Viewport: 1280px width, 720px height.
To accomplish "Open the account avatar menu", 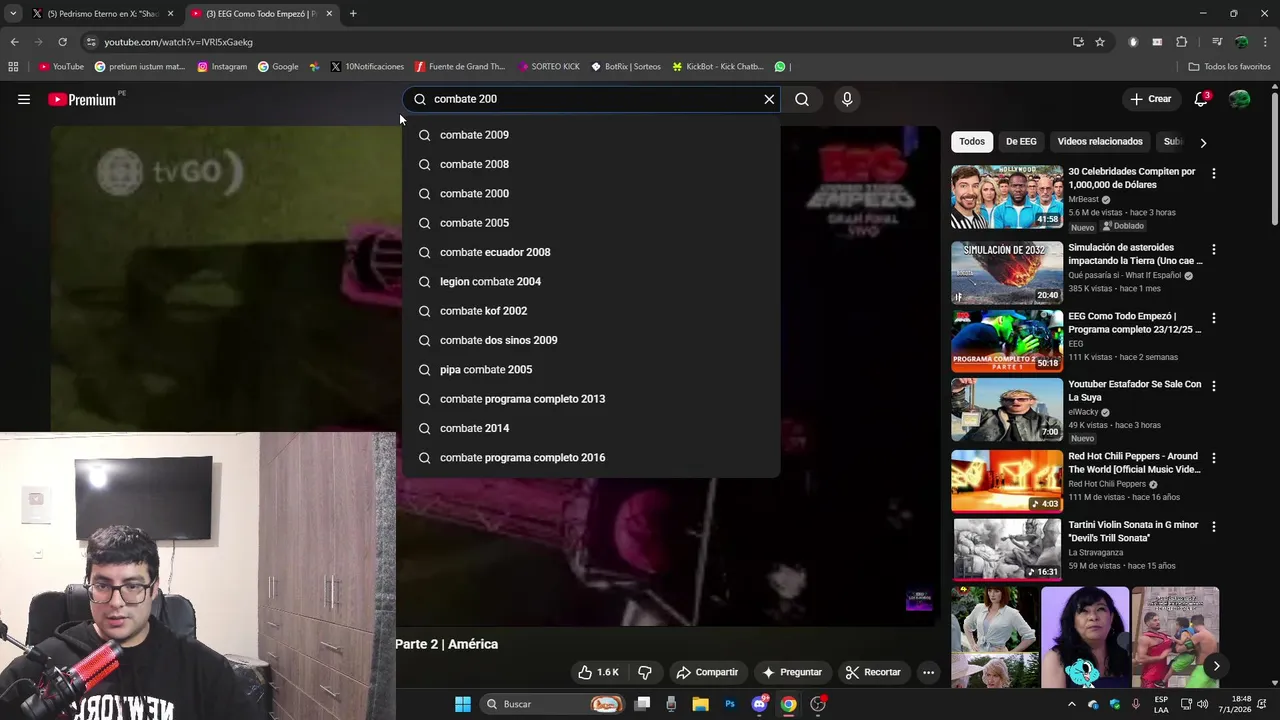I will tap(1240, 99).
